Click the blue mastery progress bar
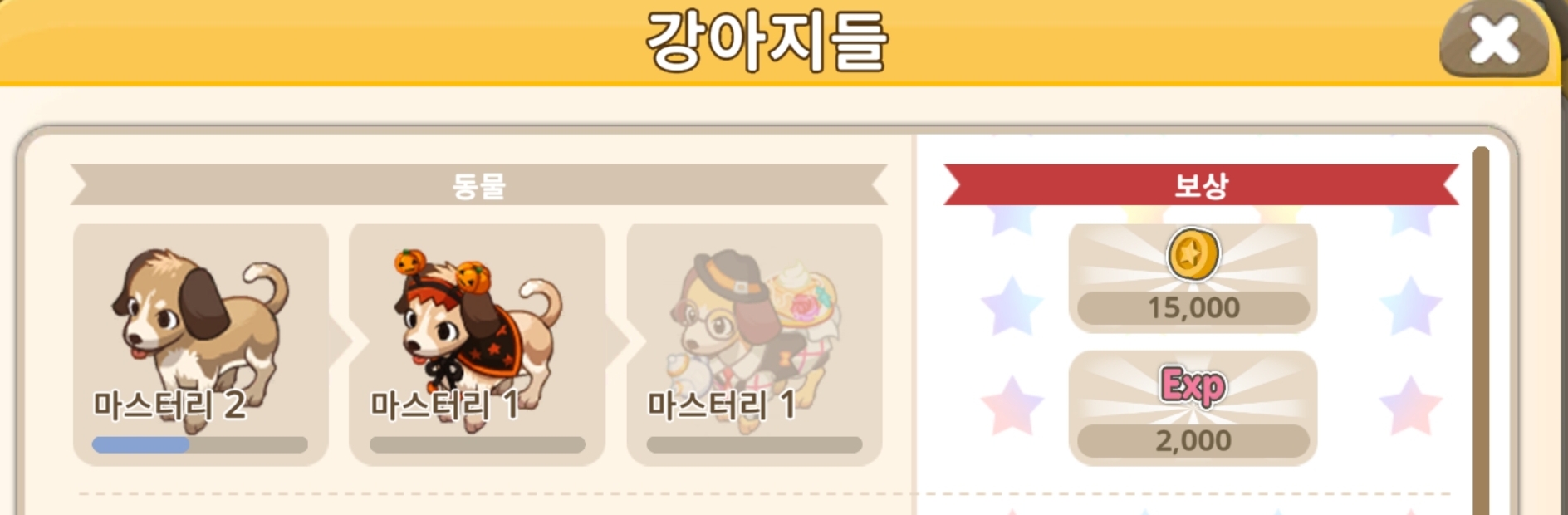Viewport: 1568px width, 515px height. (199, 444)
